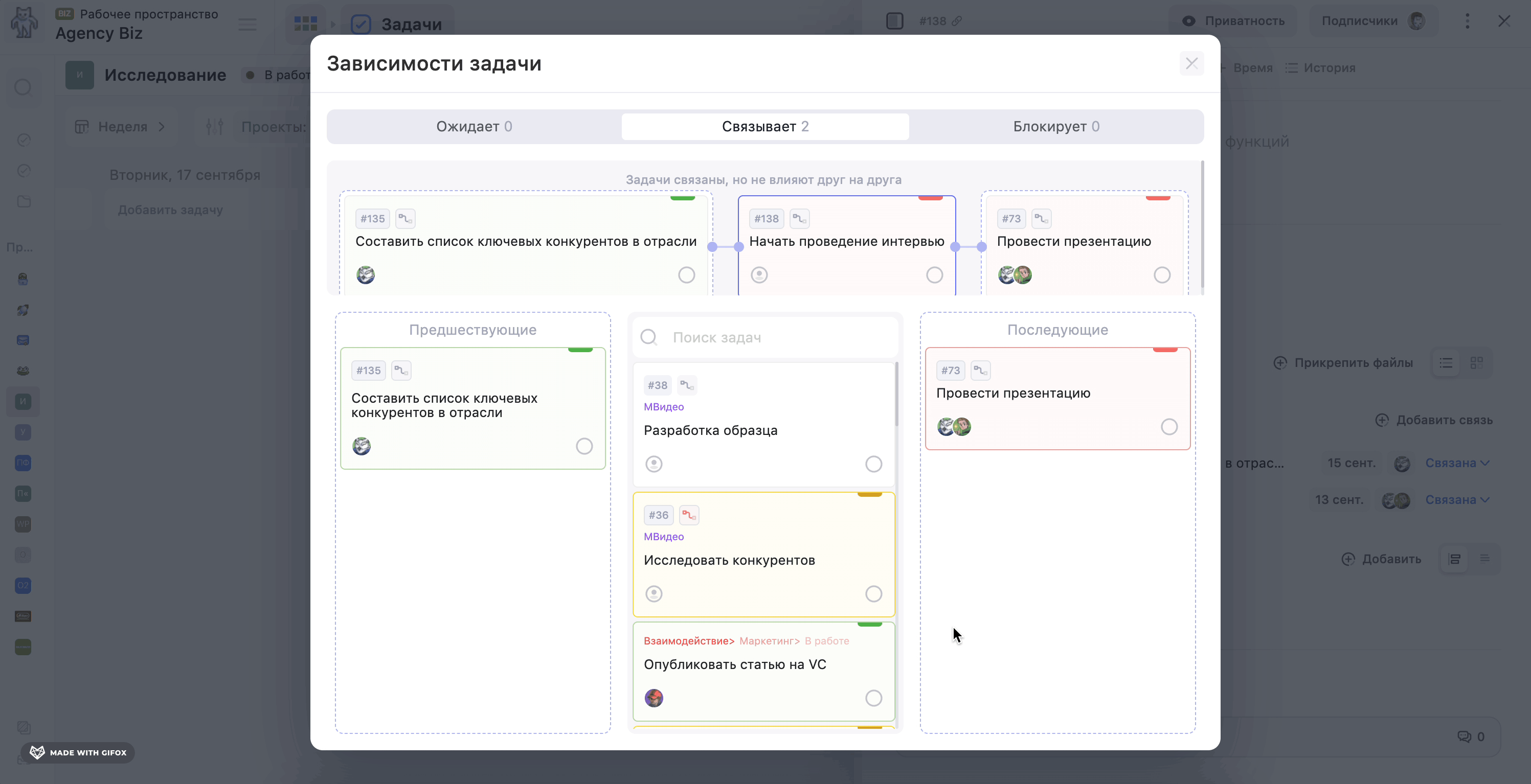1531x784 pixels.
Task: Click dependency icon on #38 card
Action: [687, 385]
